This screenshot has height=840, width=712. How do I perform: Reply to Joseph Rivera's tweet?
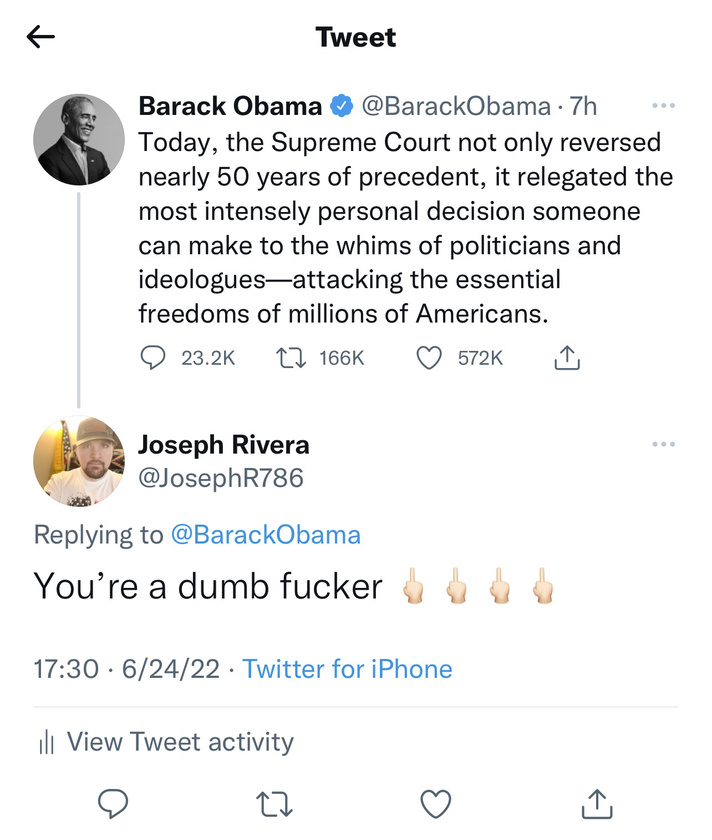pyautogui.click(x=113, y=804)
